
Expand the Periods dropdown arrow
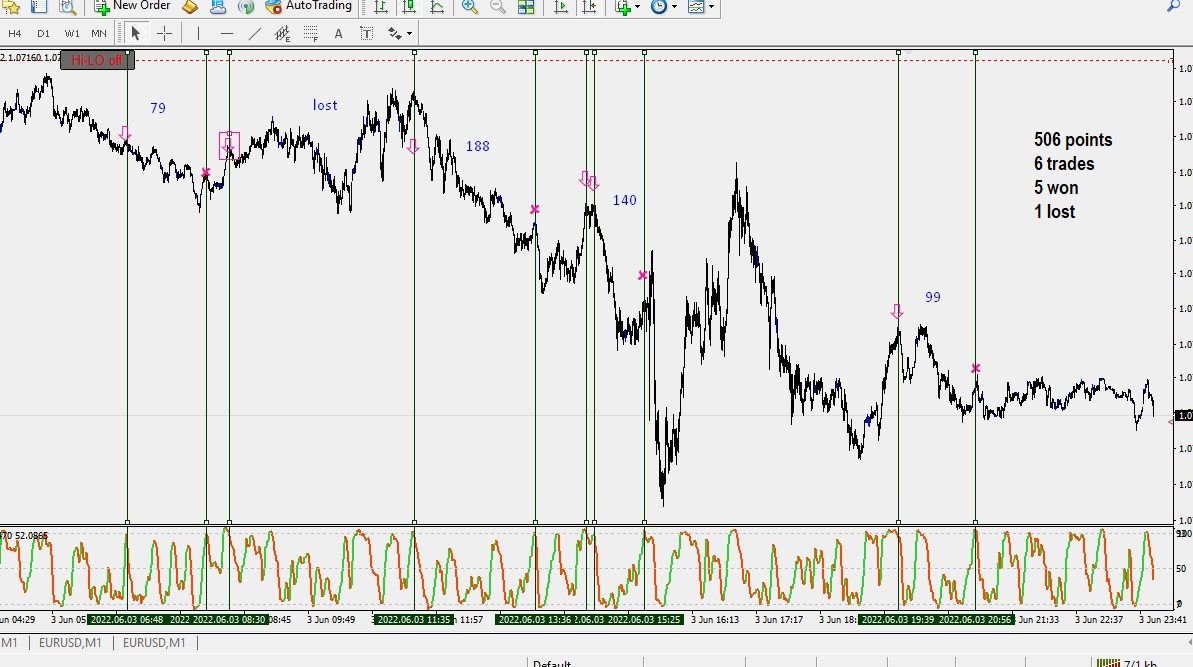tap(674, 7)
